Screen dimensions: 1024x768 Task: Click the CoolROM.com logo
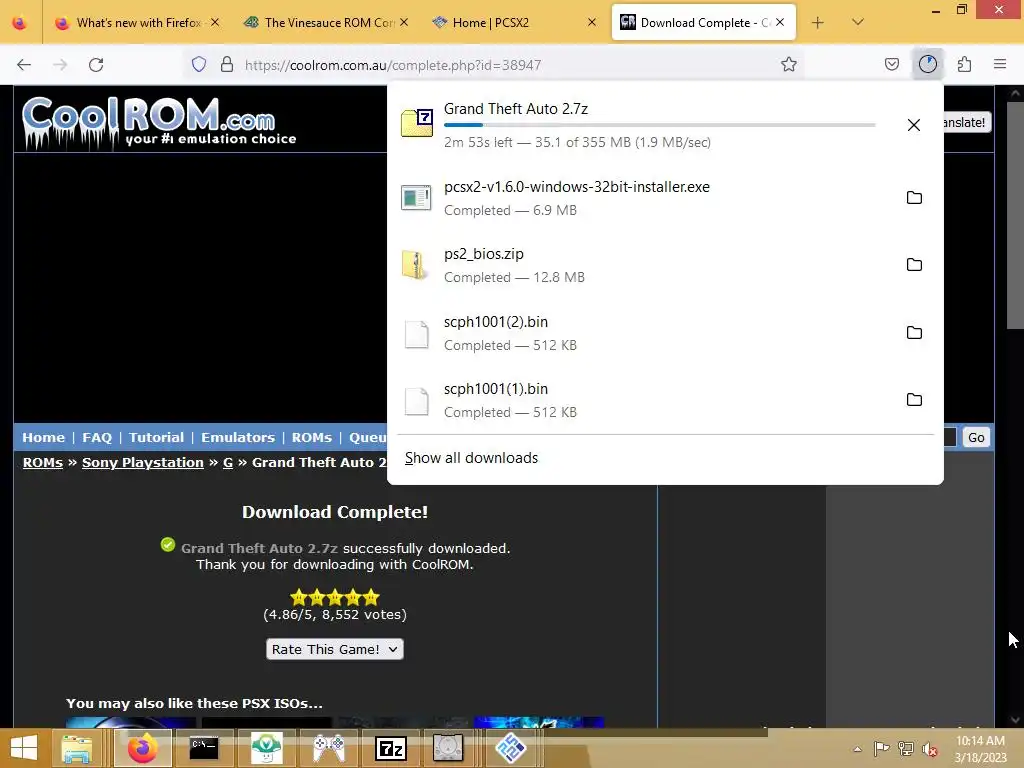click(159, 122)
